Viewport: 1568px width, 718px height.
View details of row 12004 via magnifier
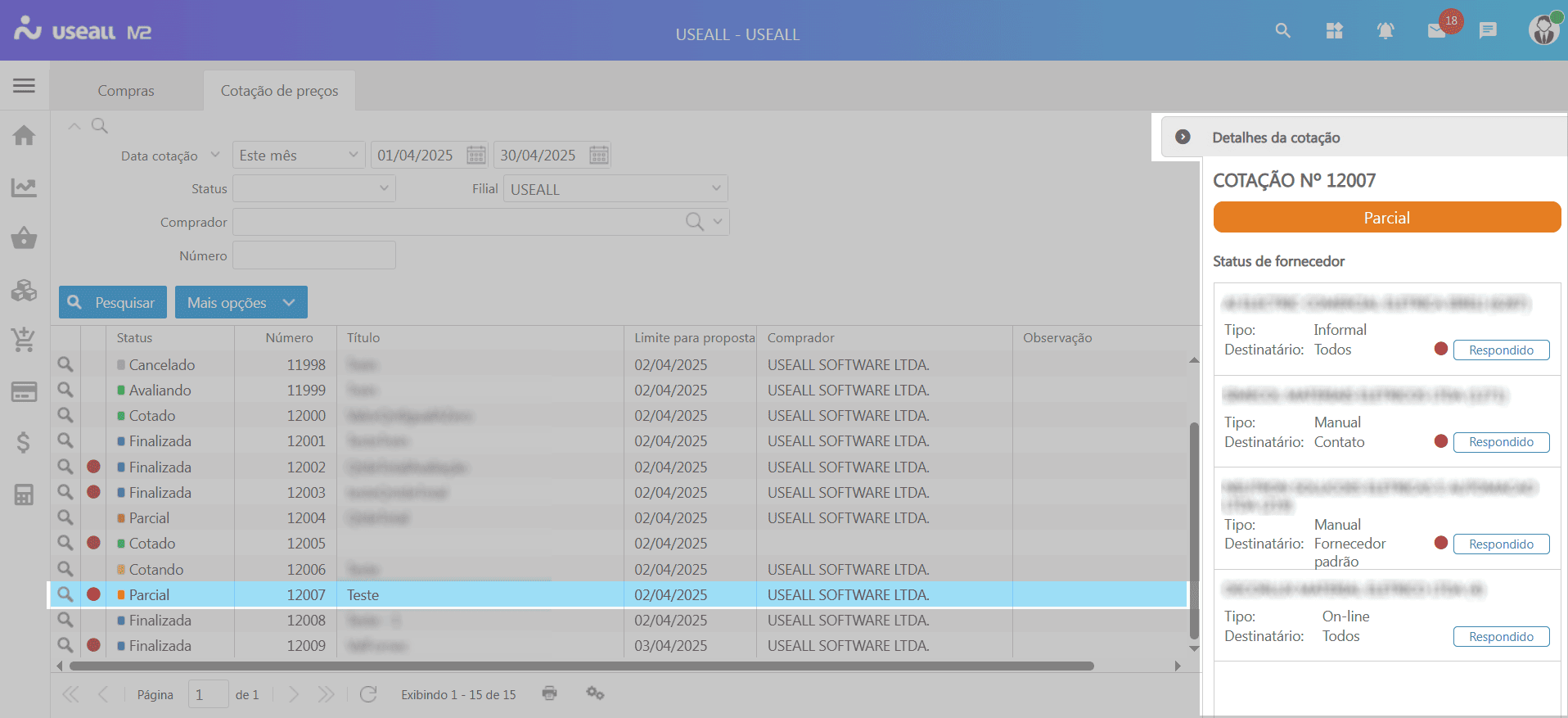[65, 517]
